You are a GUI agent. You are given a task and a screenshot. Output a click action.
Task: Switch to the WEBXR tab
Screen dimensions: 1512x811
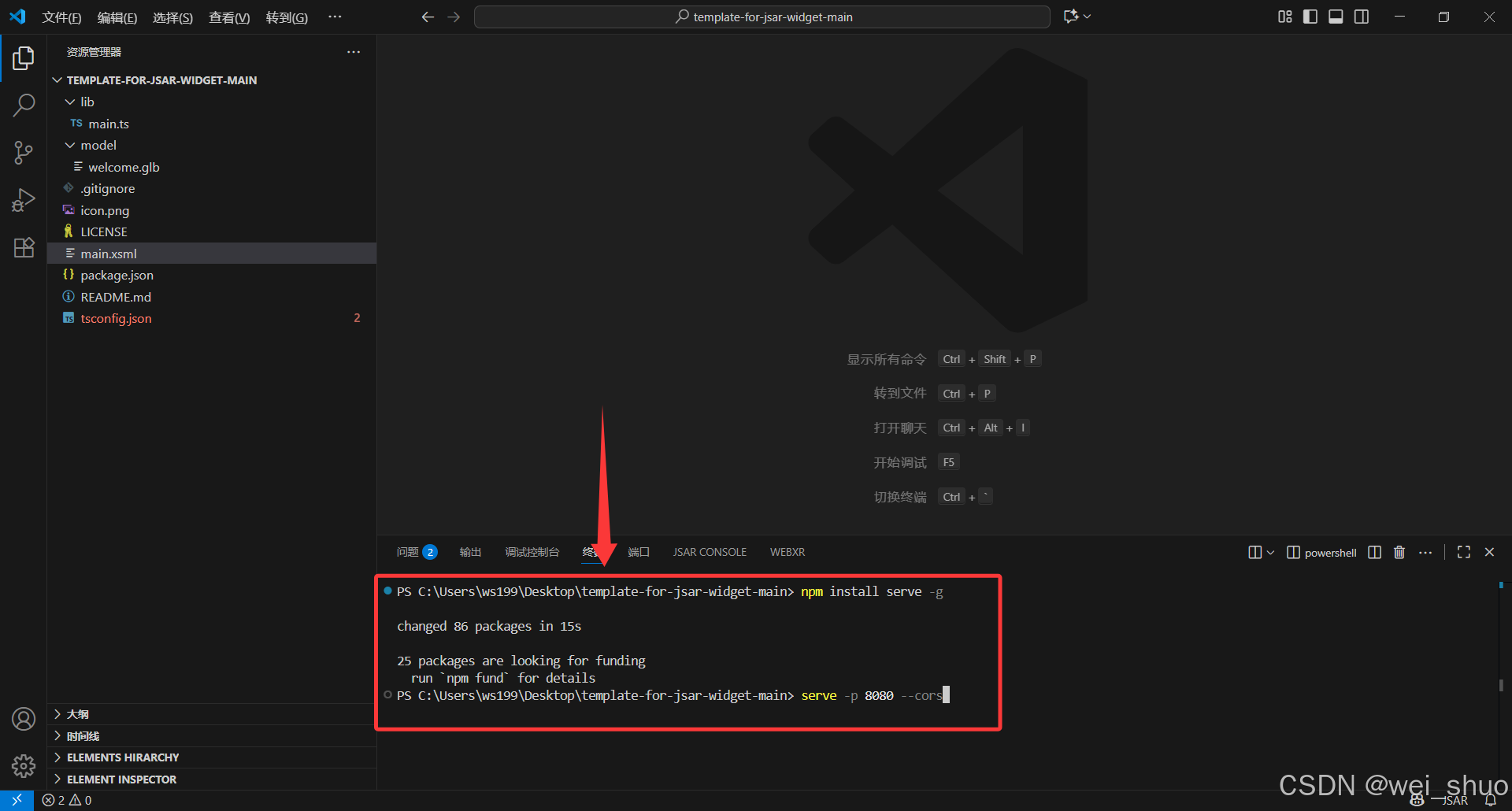(787, 552)
